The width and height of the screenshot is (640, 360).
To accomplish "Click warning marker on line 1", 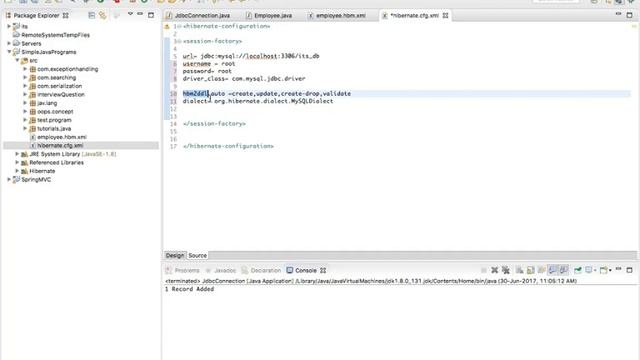I will tap(167, 27).
